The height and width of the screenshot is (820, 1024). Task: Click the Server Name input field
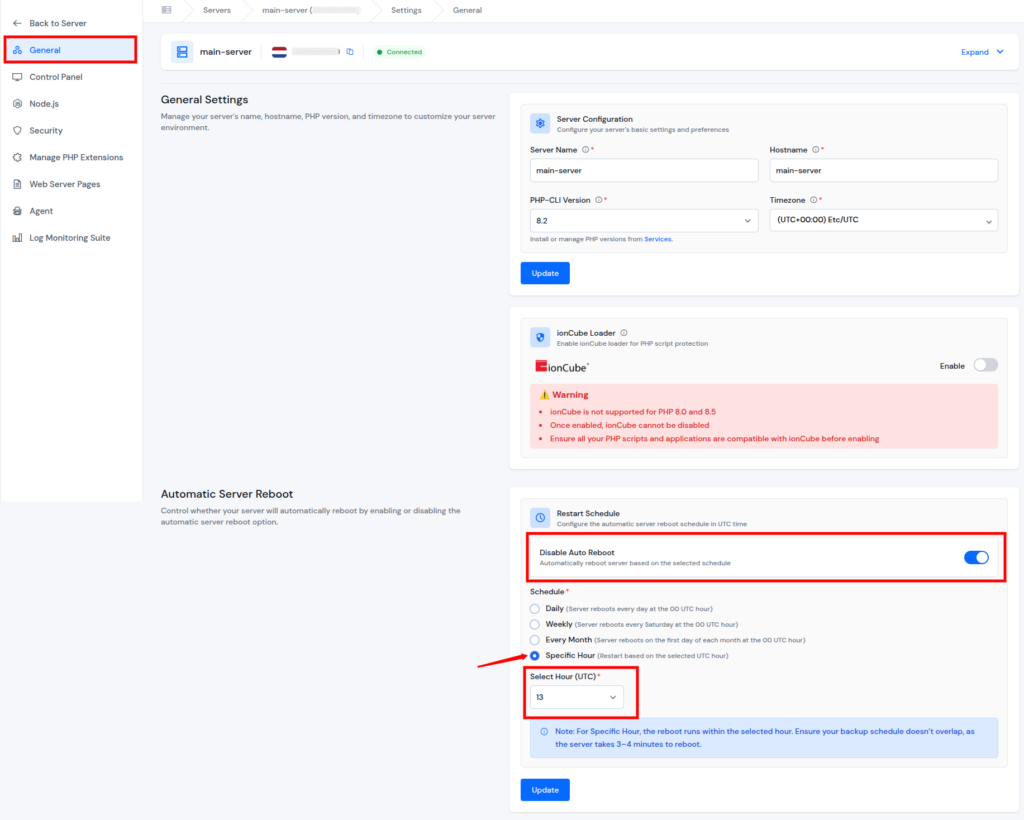pos(644,171)
